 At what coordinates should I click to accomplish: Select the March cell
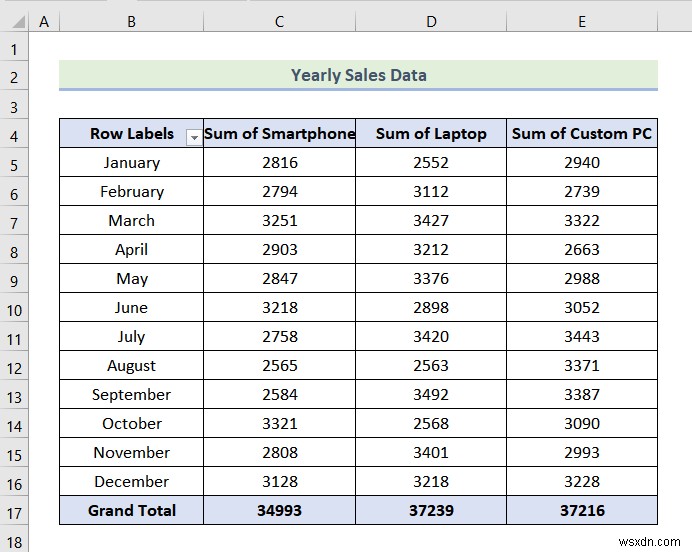132,220
